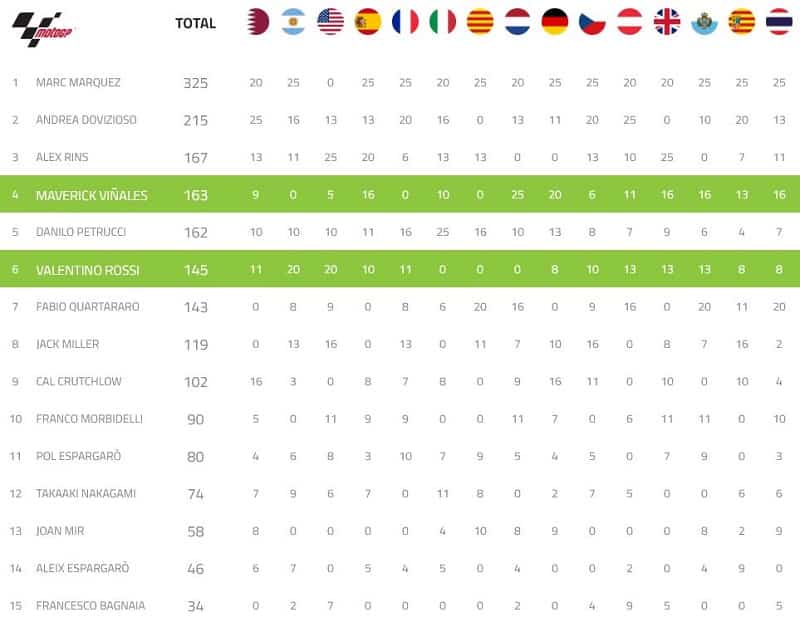This screenshot has width=800, height=622.
Task: Choose the Thailand flag icon
Action: click(779, 22)
